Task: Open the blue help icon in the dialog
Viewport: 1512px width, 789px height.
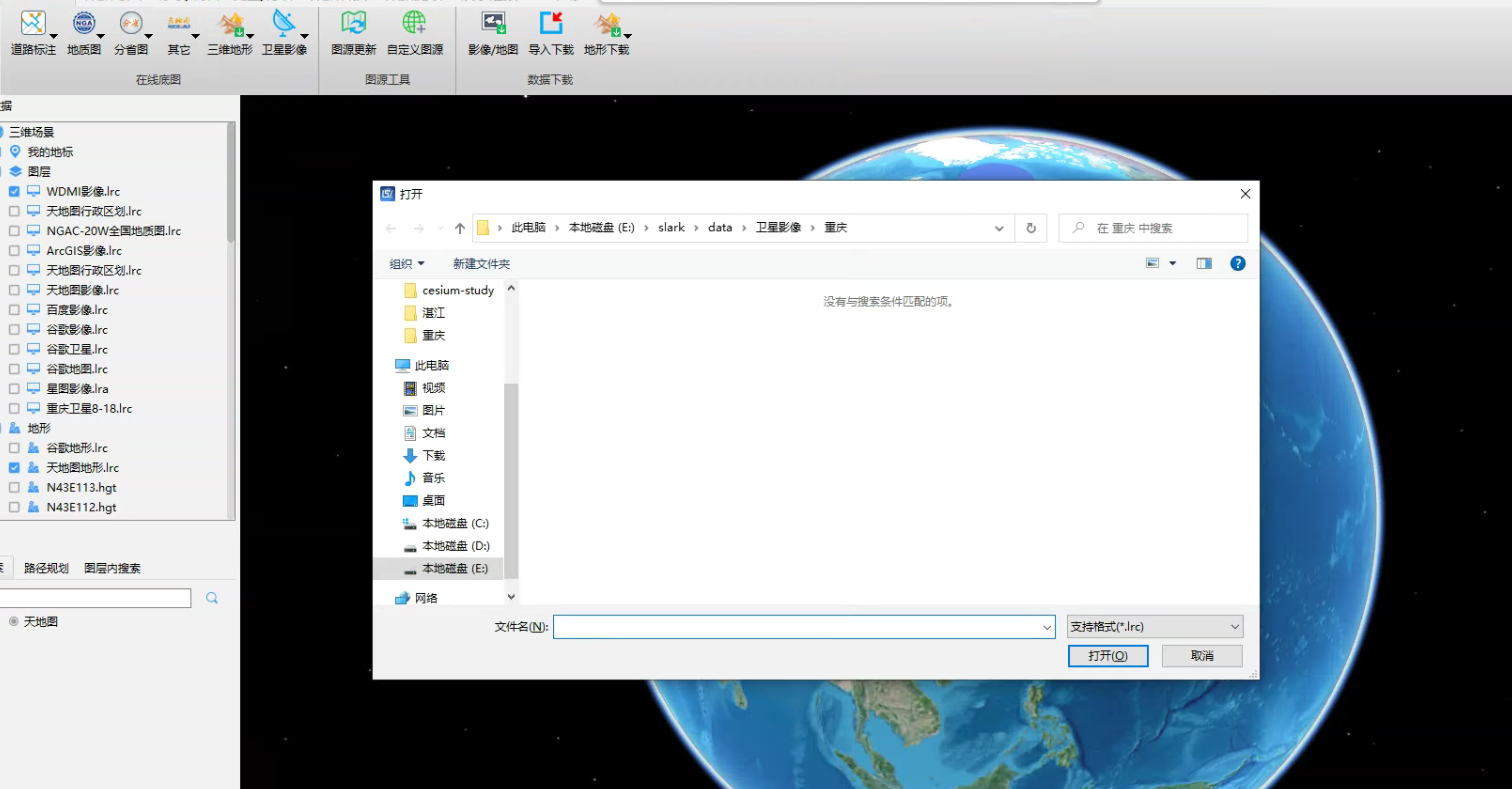Action: 1238,263
